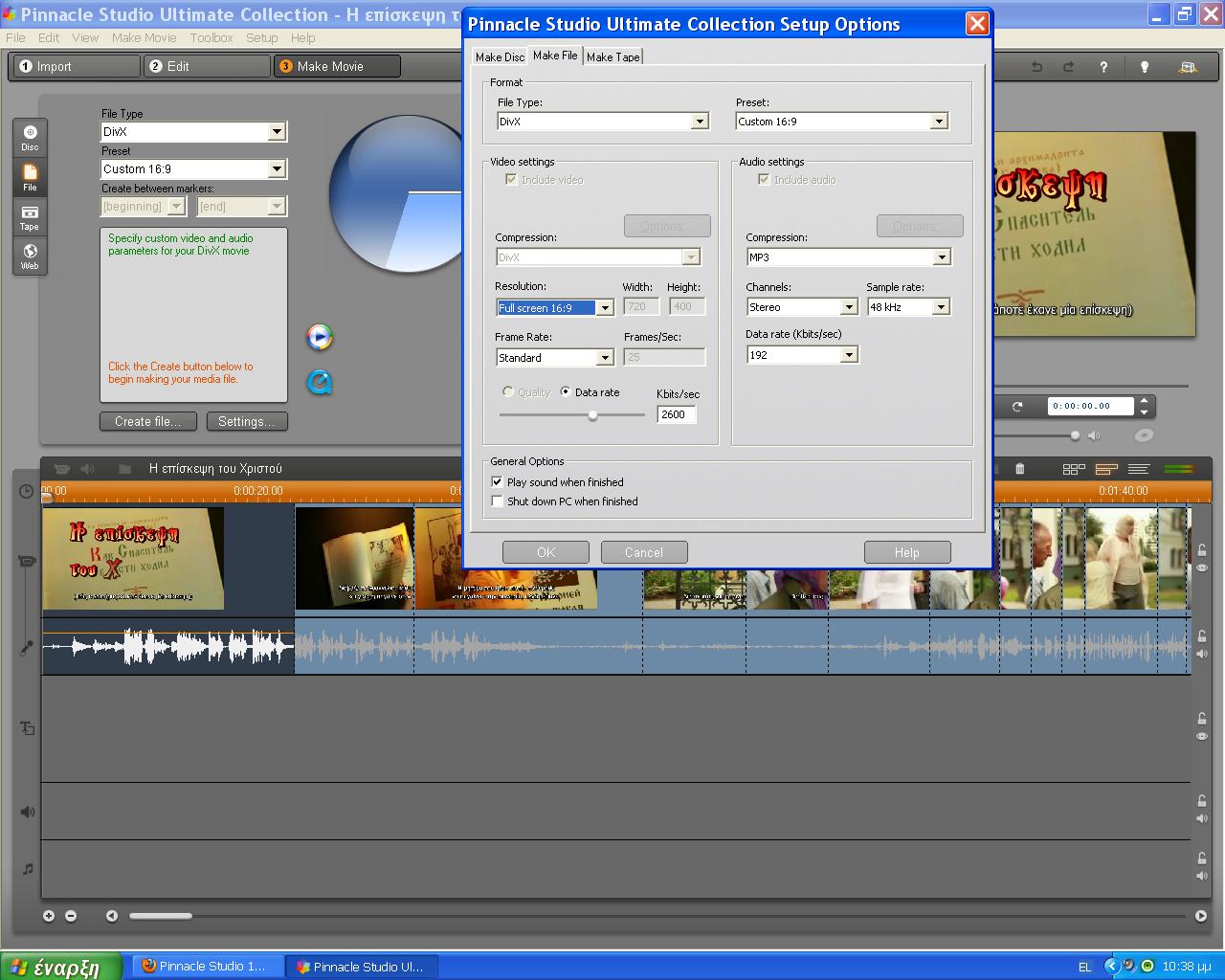Image resolution: width=1225 pixels, height=980 pixels.
Task: Open the Frame Rate Standard dropdown
Action: [x=555, y=357]
